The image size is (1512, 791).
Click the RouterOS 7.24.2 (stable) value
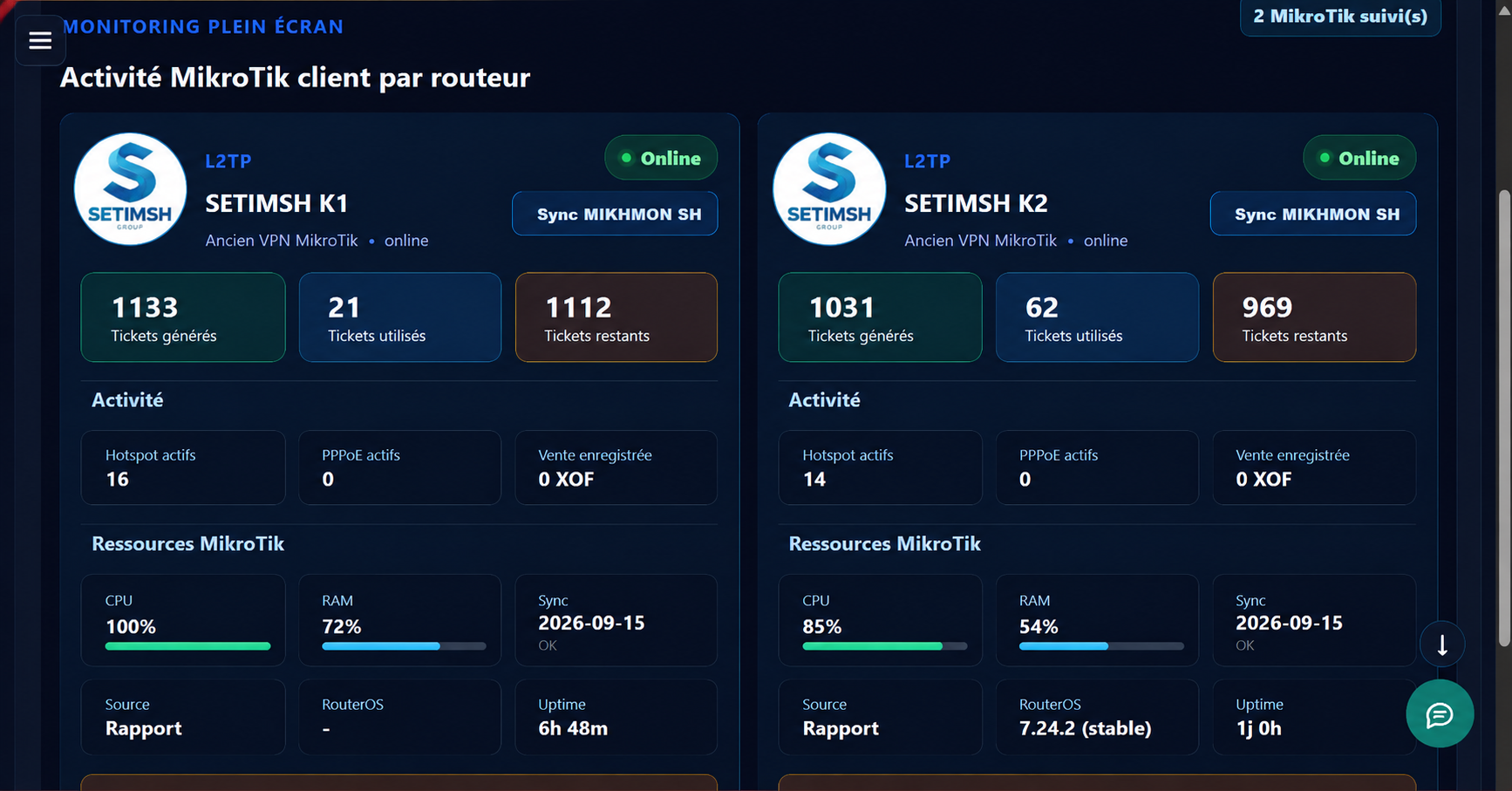(x=1086, y=729)
